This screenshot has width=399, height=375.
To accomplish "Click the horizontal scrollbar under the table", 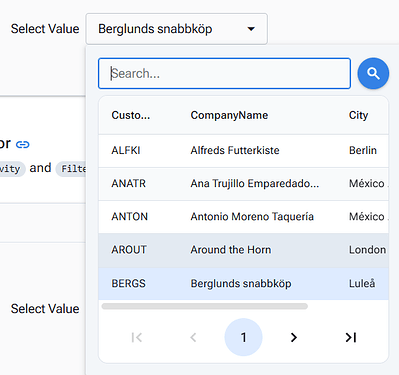I will point(205,306).
